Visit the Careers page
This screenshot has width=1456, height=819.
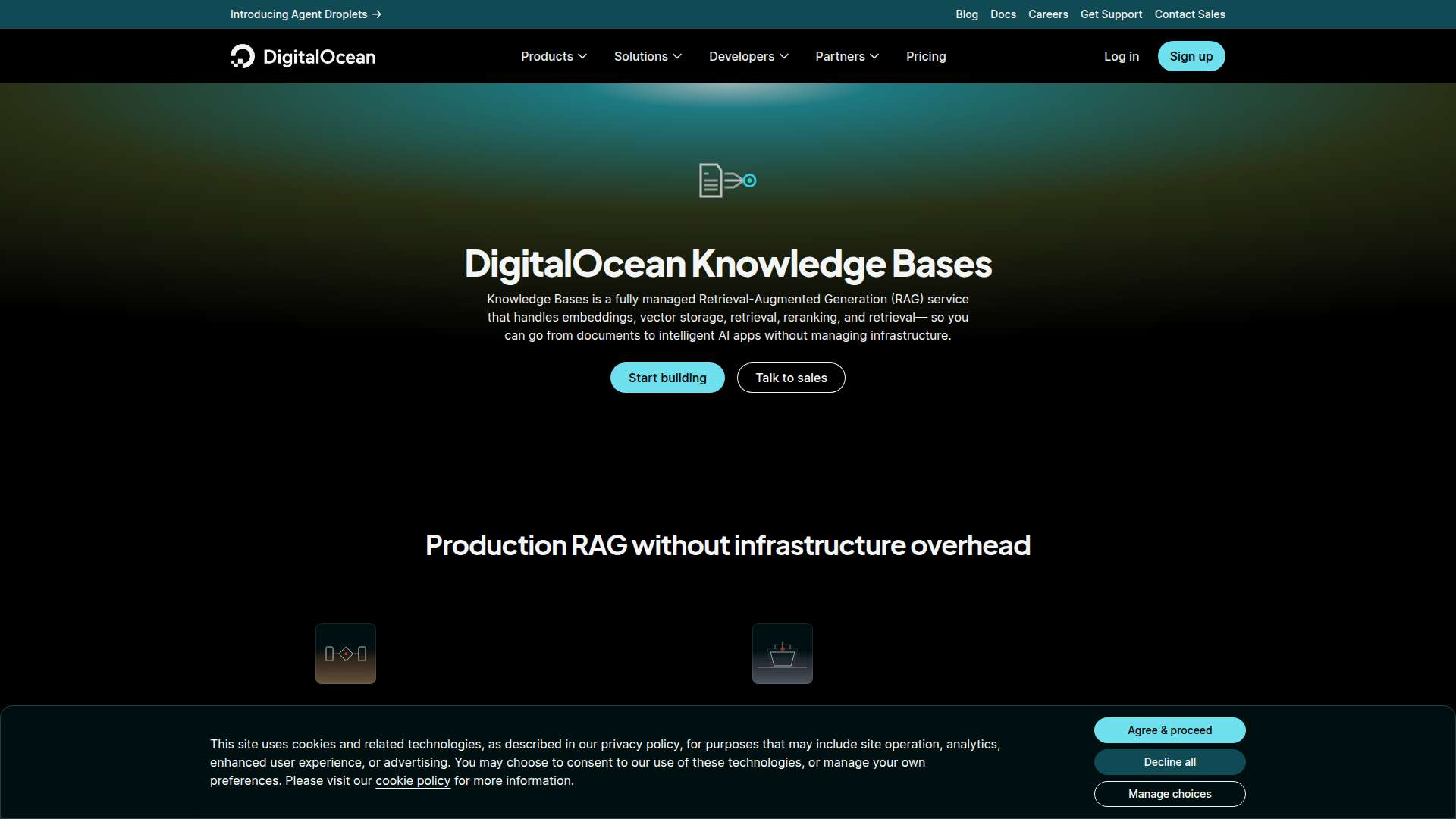[x=1048, y=14]
